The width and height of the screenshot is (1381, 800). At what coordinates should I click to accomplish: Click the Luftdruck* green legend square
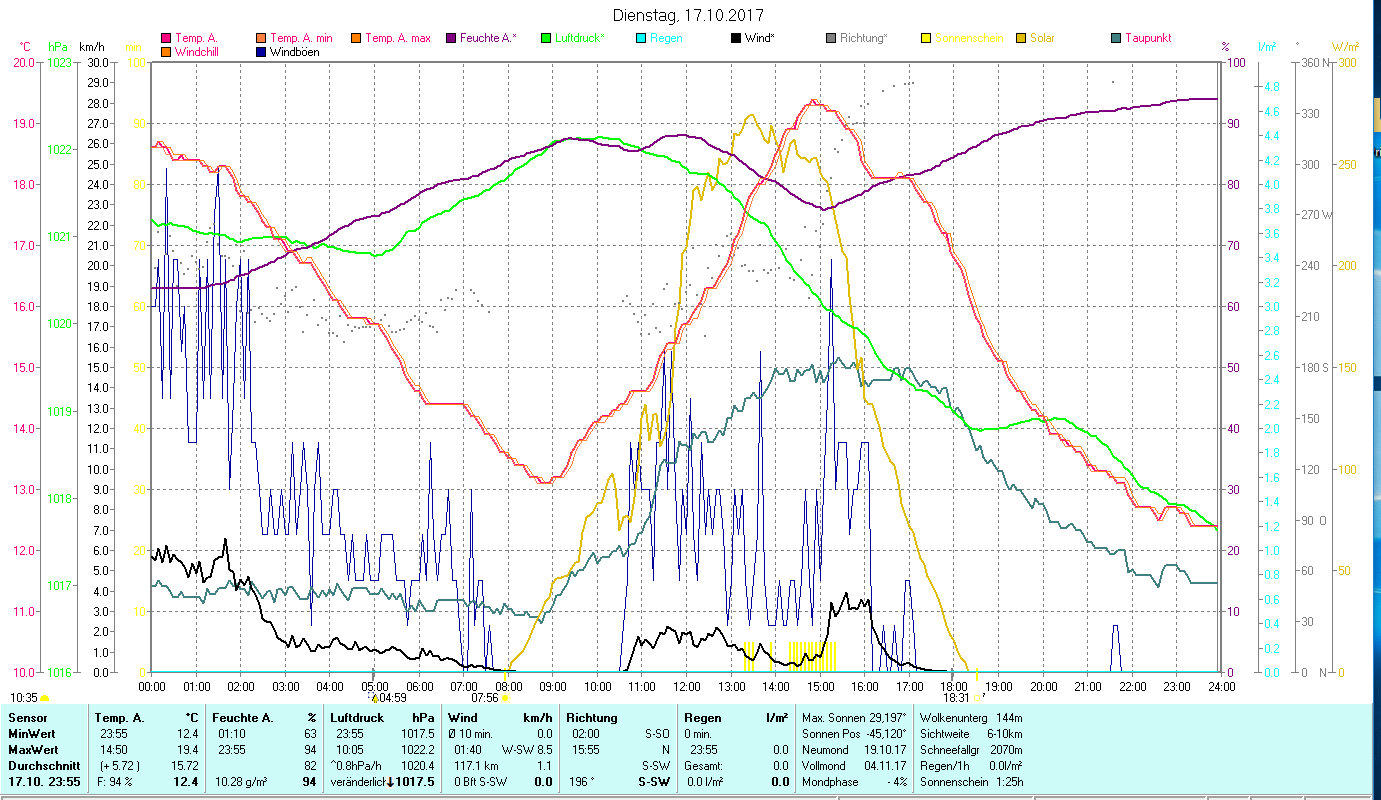point(545,38)
